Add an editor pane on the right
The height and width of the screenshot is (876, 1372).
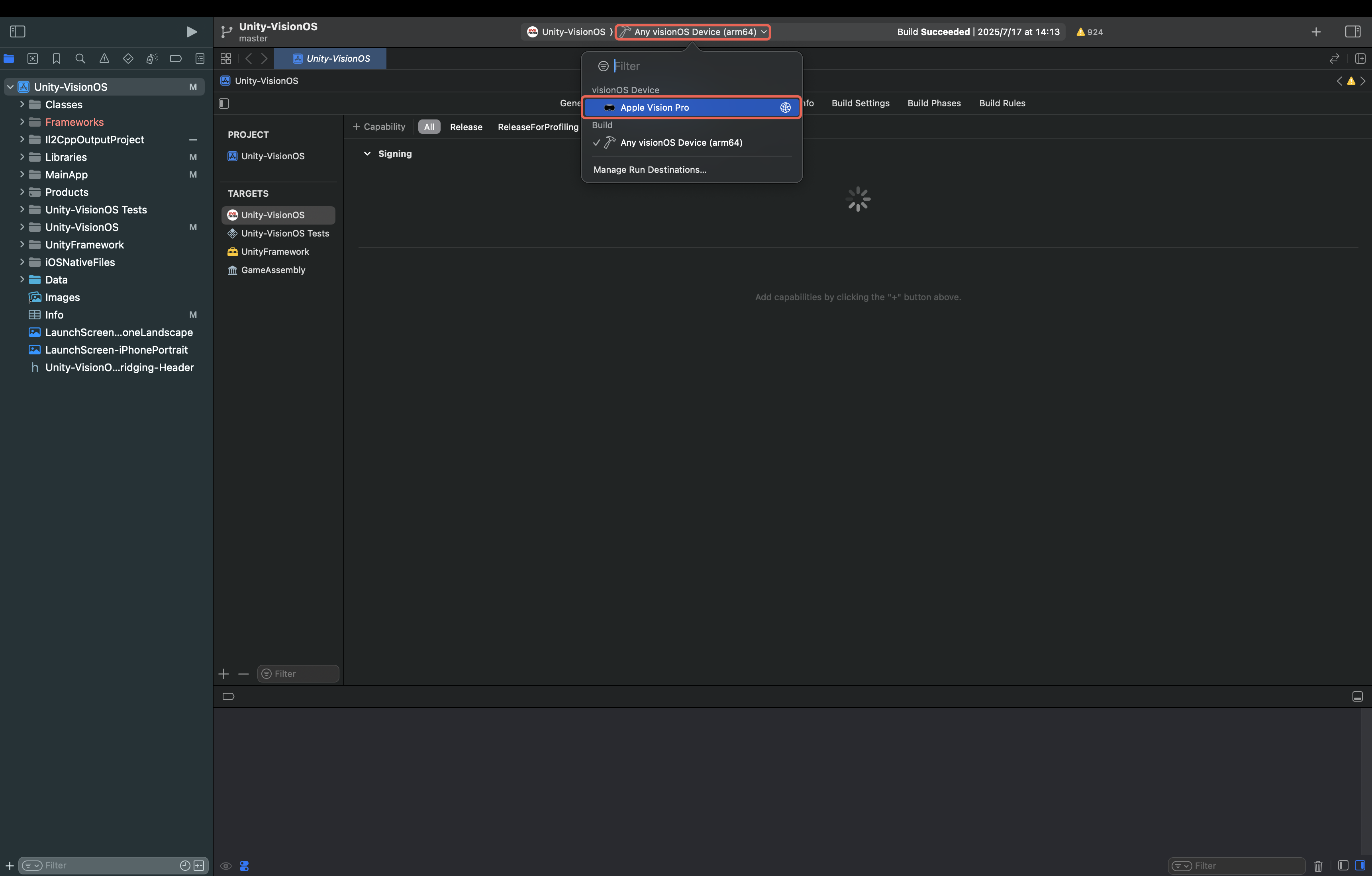point(1360,58)
